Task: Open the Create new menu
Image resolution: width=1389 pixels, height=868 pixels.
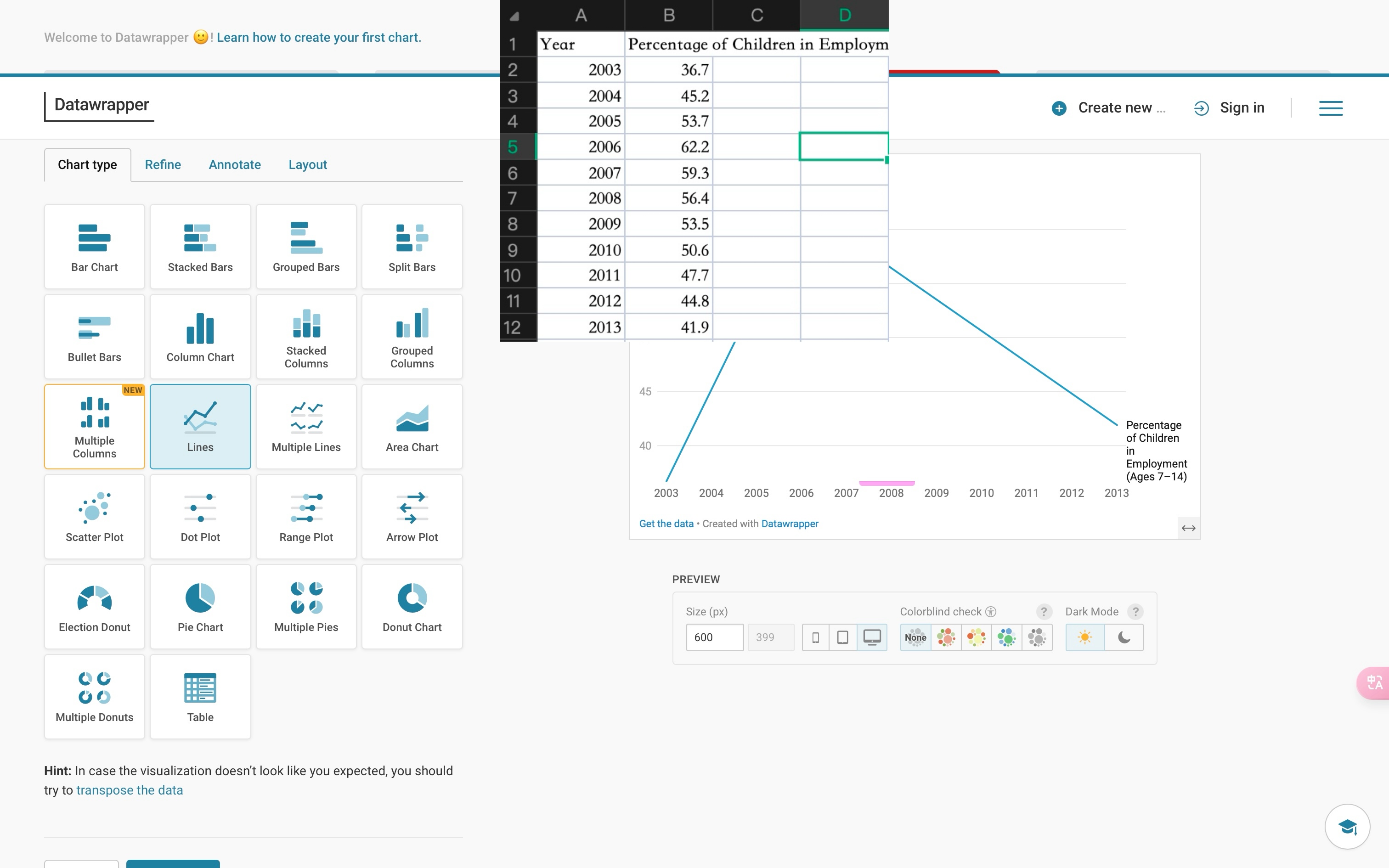Action: [x=1108, y=107]
